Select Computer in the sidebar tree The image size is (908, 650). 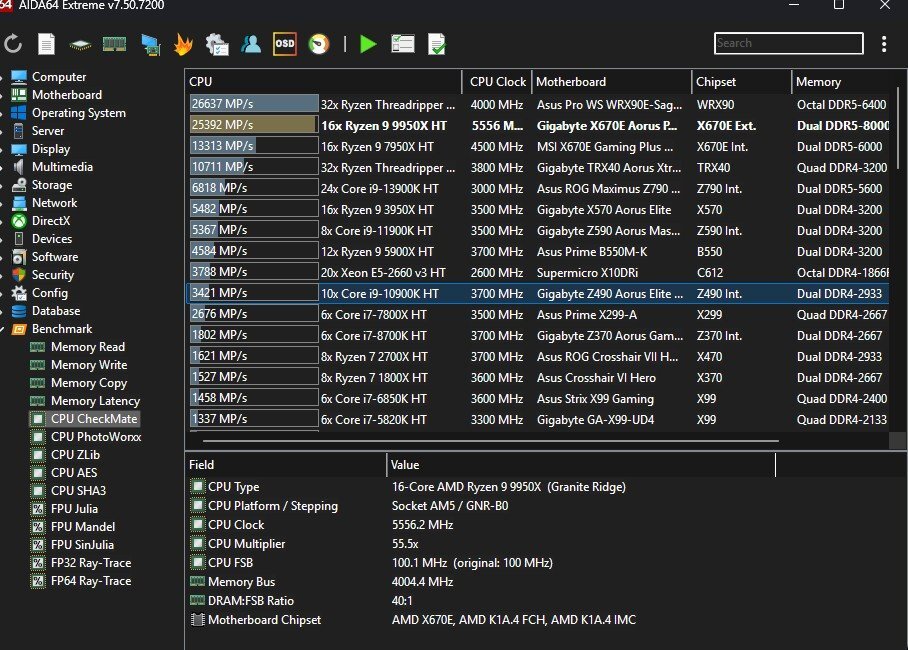coord(58,76)
